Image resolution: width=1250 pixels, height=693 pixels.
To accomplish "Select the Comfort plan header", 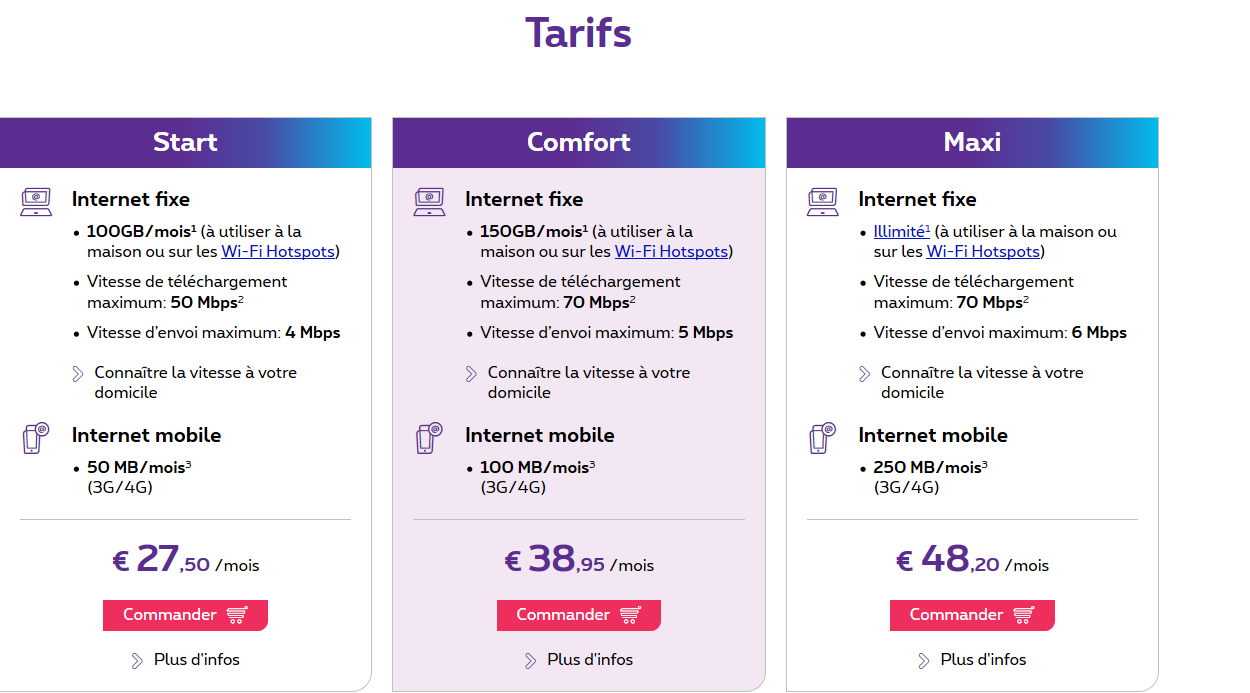I will click(579, 142).
